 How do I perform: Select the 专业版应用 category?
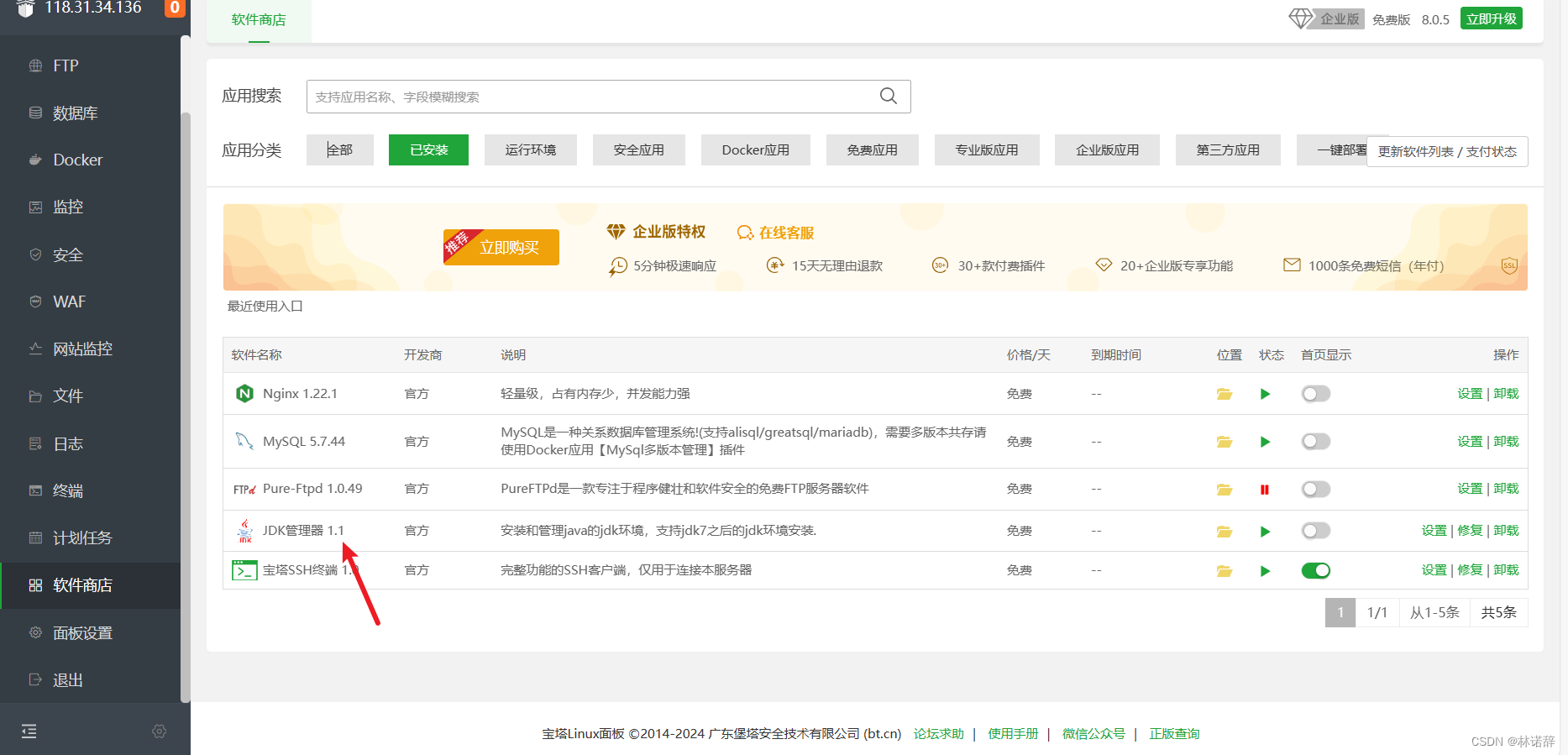point(987,149)
